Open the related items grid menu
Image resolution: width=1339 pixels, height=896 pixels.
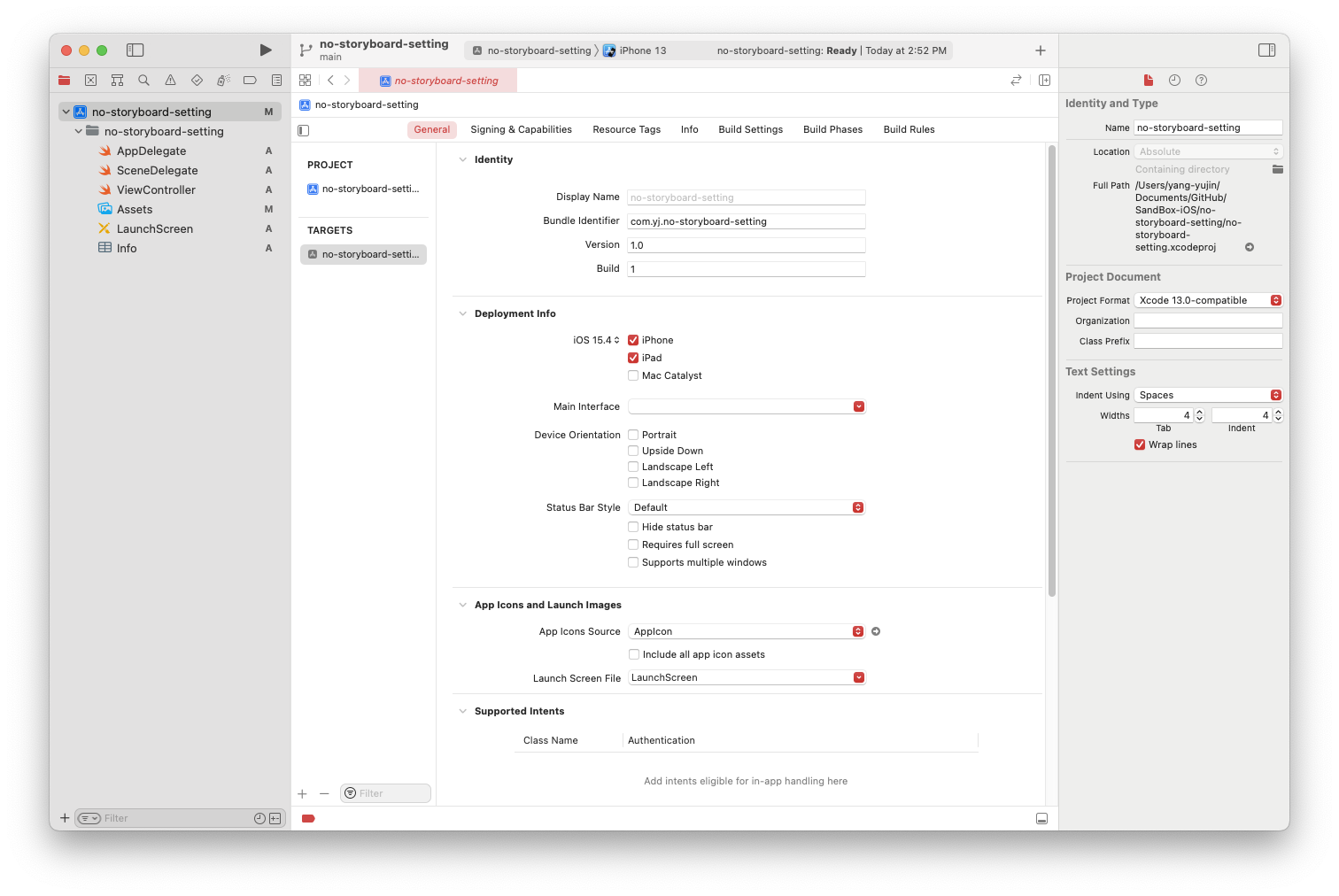(306, 81)
